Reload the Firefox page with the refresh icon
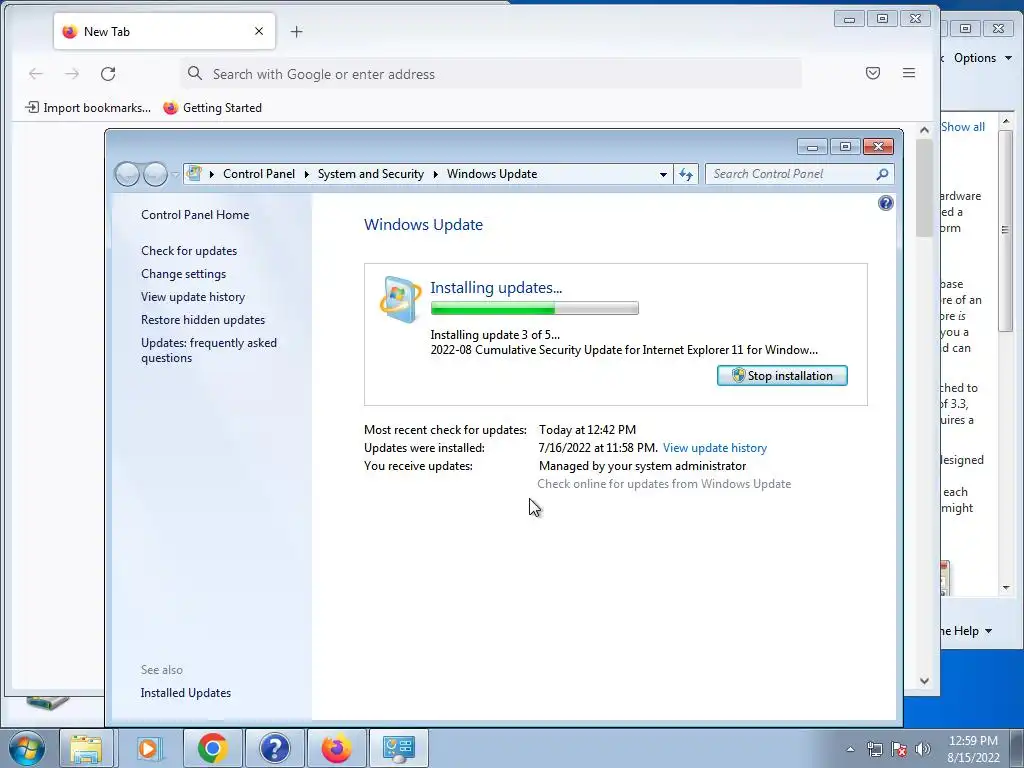The image size is (1024, 768). click(108, 74)
